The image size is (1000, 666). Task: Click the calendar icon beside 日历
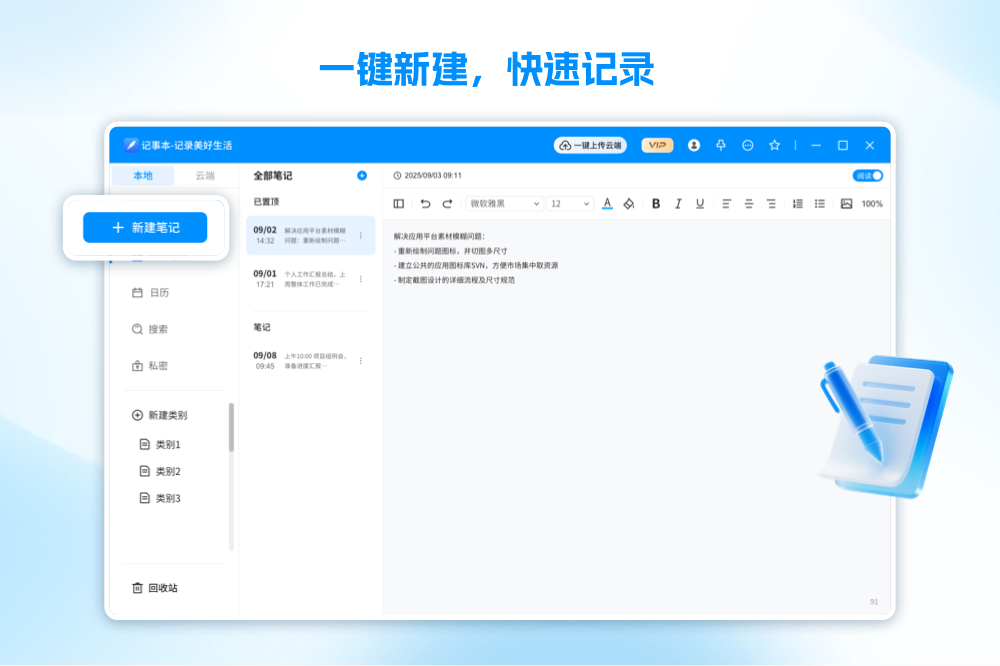click(137, 293)
